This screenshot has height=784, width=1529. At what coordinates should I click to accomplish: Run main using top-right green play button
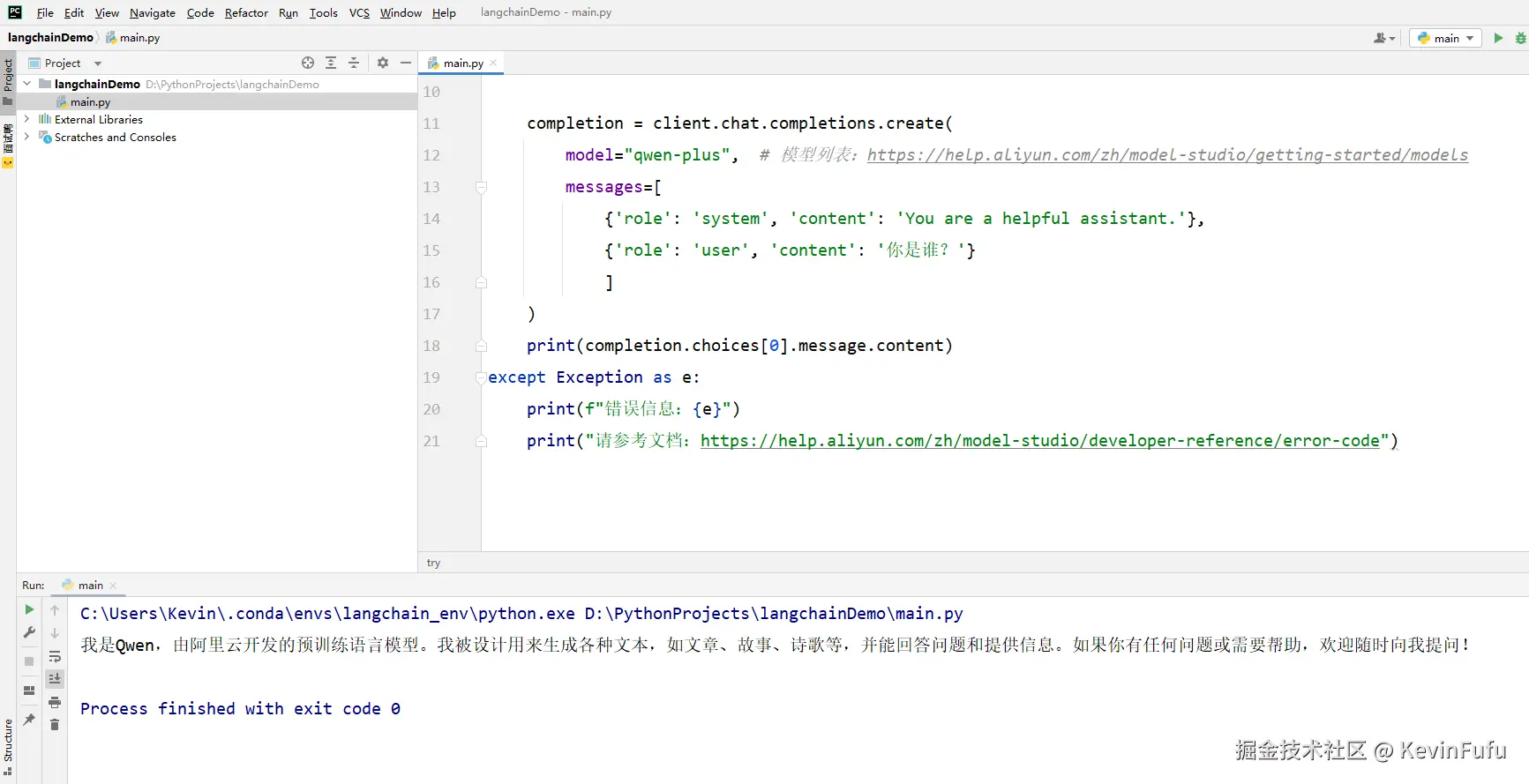click(1498, 38)
